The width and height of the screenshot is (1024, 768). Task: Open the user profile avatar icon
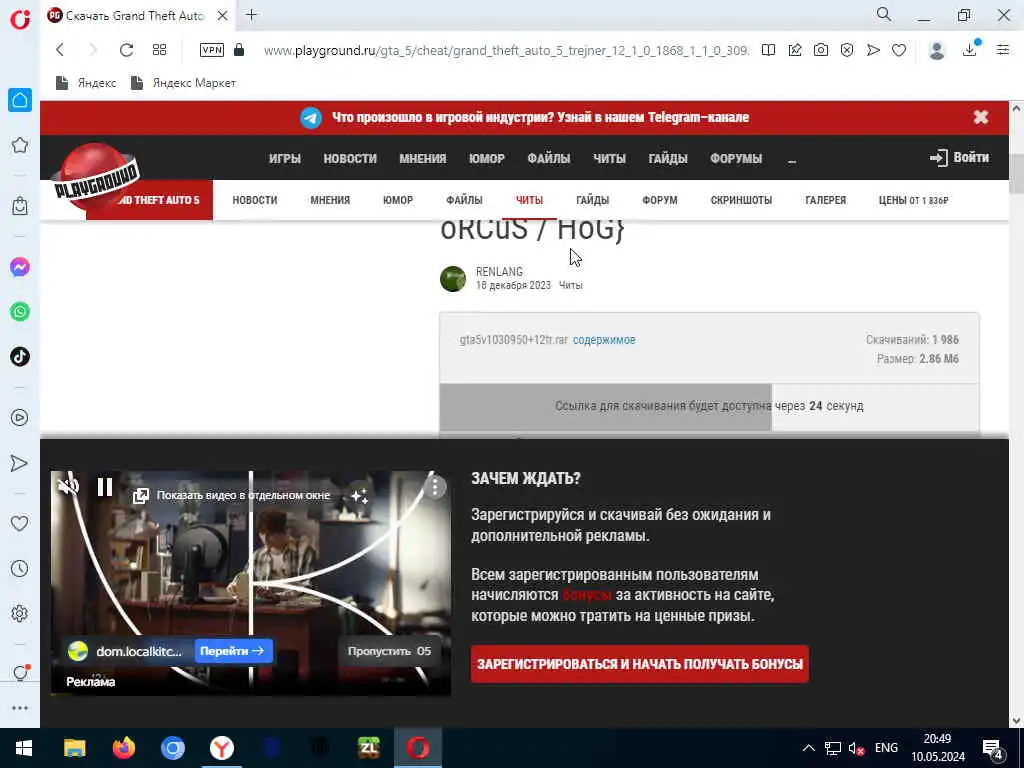click(x=937, y=50)
